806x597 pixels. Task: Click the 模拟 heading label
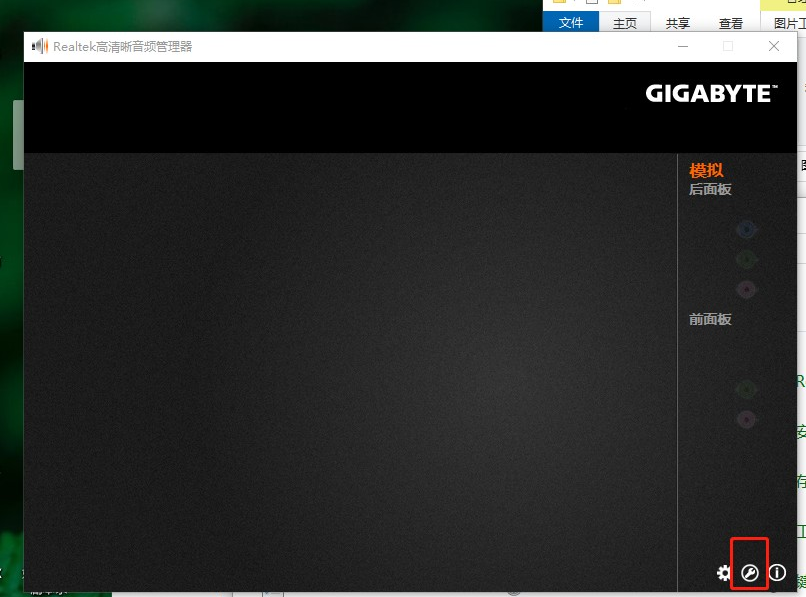706,170
